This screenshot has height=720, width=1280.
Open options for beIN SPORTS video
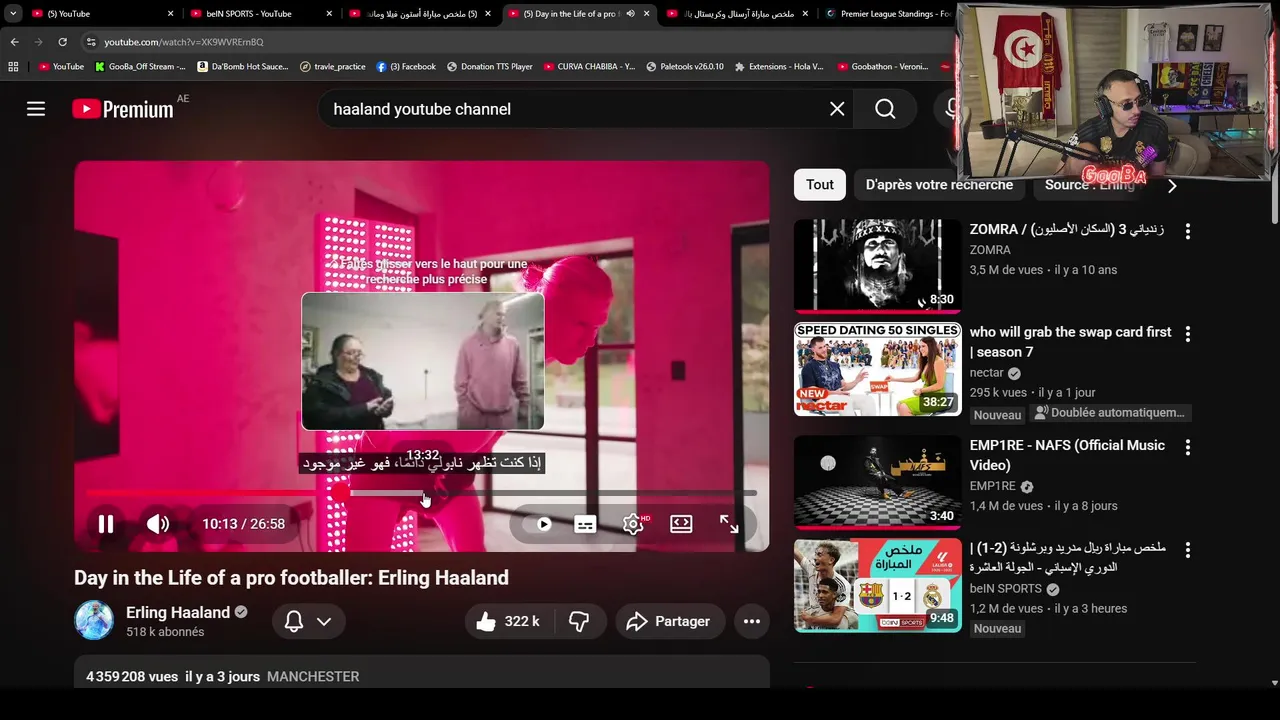click(1188, 550)
